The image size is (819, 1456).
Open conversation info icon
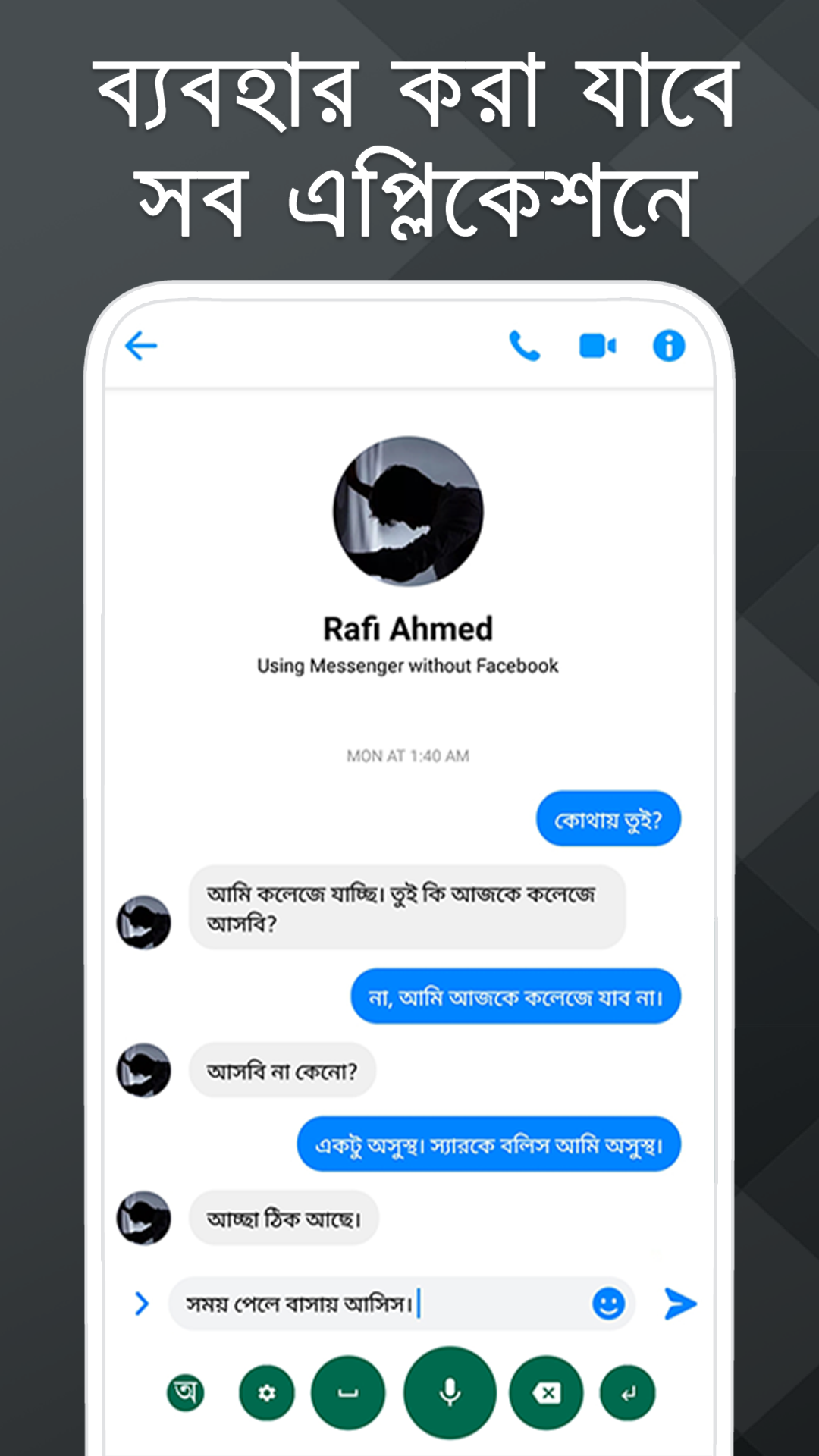click(x=669, y=347)
